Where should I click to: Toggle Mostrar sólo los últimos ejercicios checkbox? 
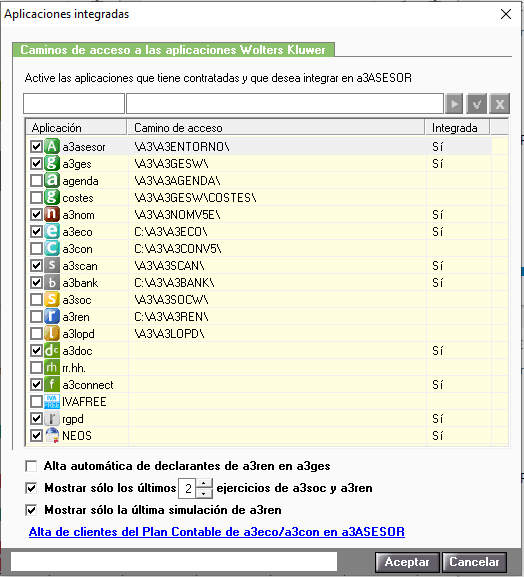pos(31,488)
